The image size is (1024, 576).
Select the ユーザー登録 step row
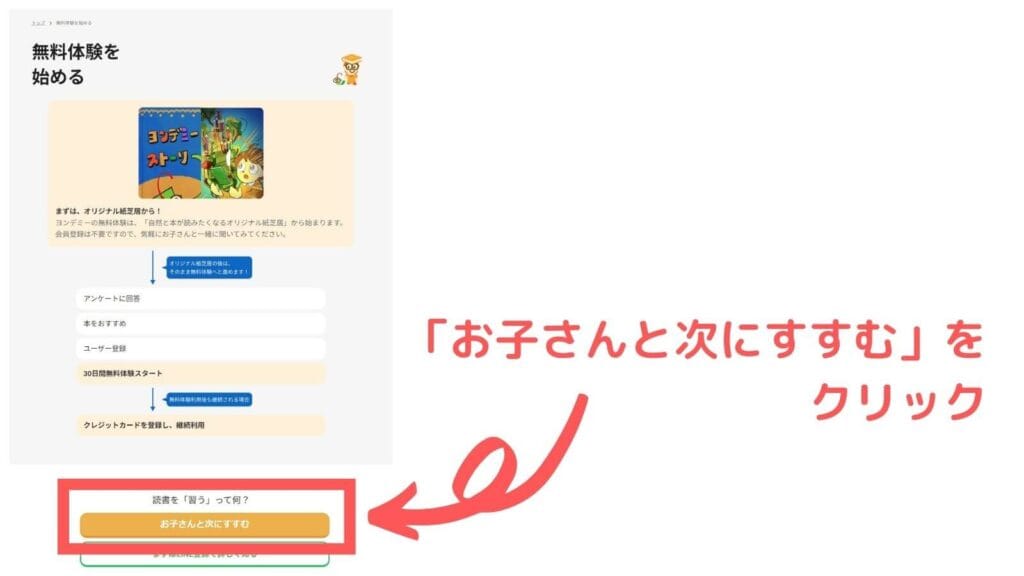coord(200,348)
